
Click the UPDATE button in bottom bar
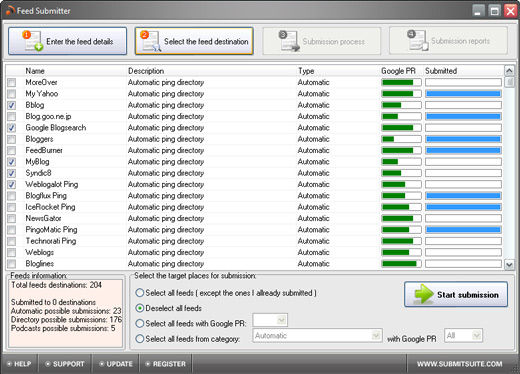tap(116, 364)
